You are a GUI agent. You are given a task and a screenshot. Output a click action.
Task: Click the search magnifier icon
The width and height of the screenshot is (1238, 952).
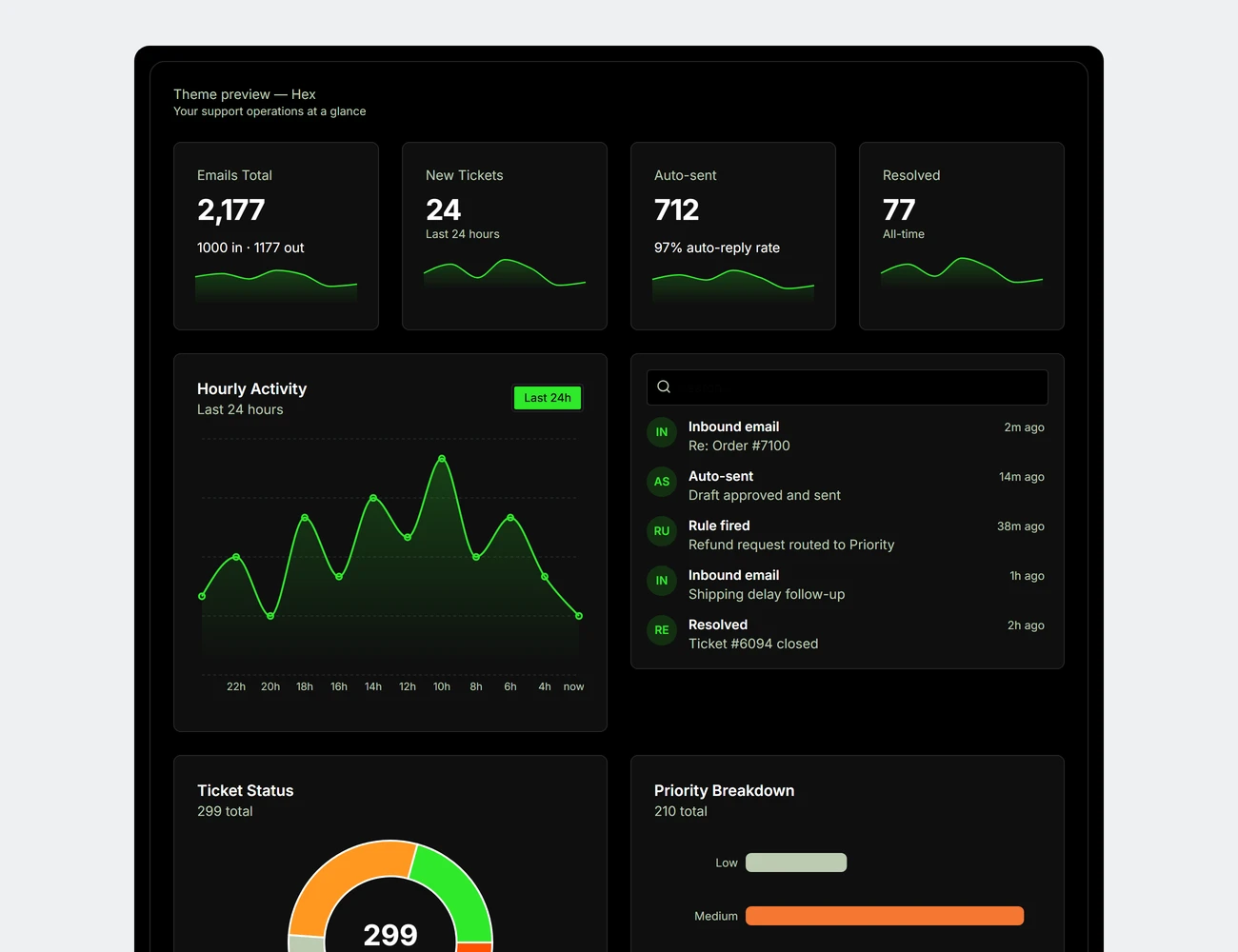pyautogui.click(x=664, y=387)
